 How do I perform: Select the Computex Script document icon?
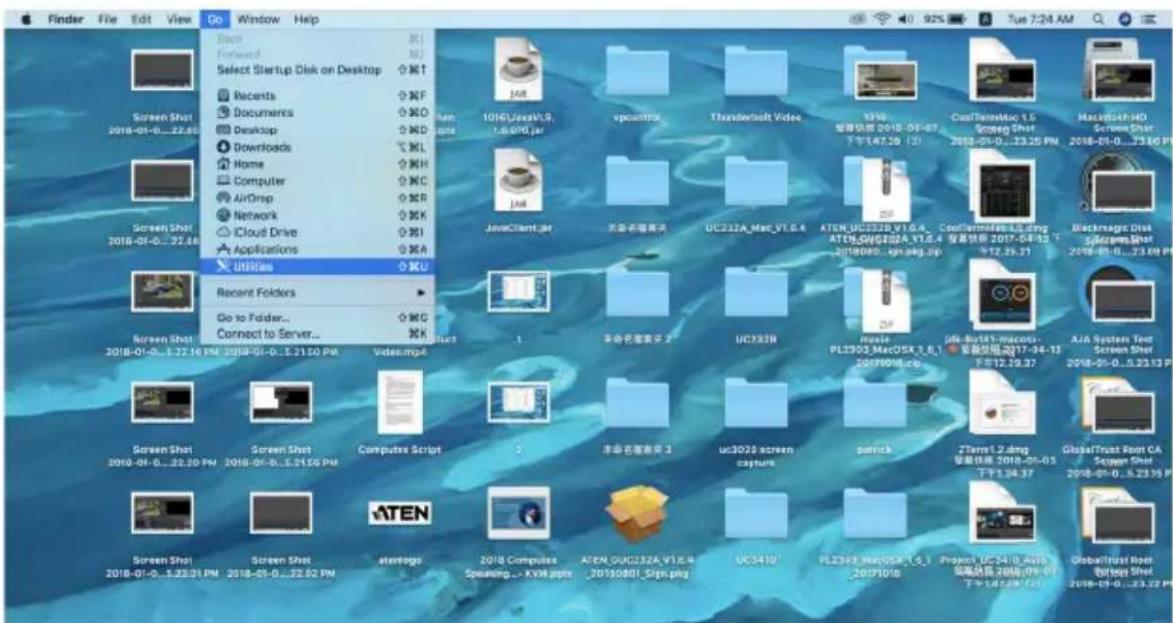pyautogui.click(x=399, y=402)
